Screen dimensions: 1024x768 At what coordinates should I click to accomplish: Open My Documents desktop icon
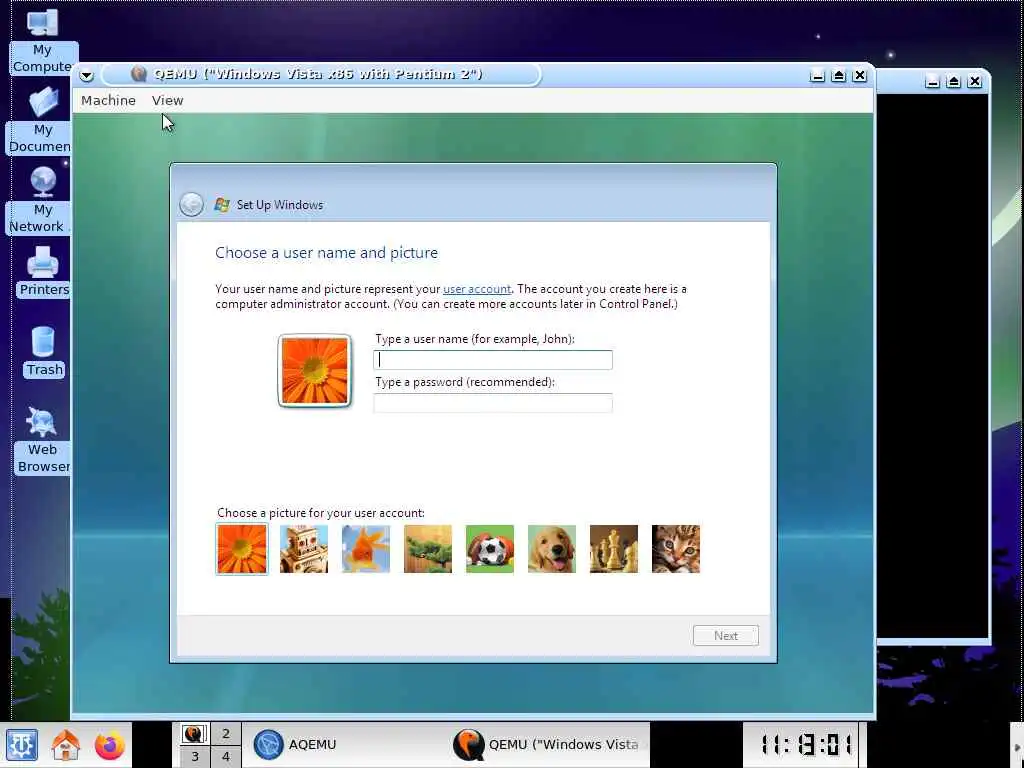pyautogui.click(x=40, y=120)
